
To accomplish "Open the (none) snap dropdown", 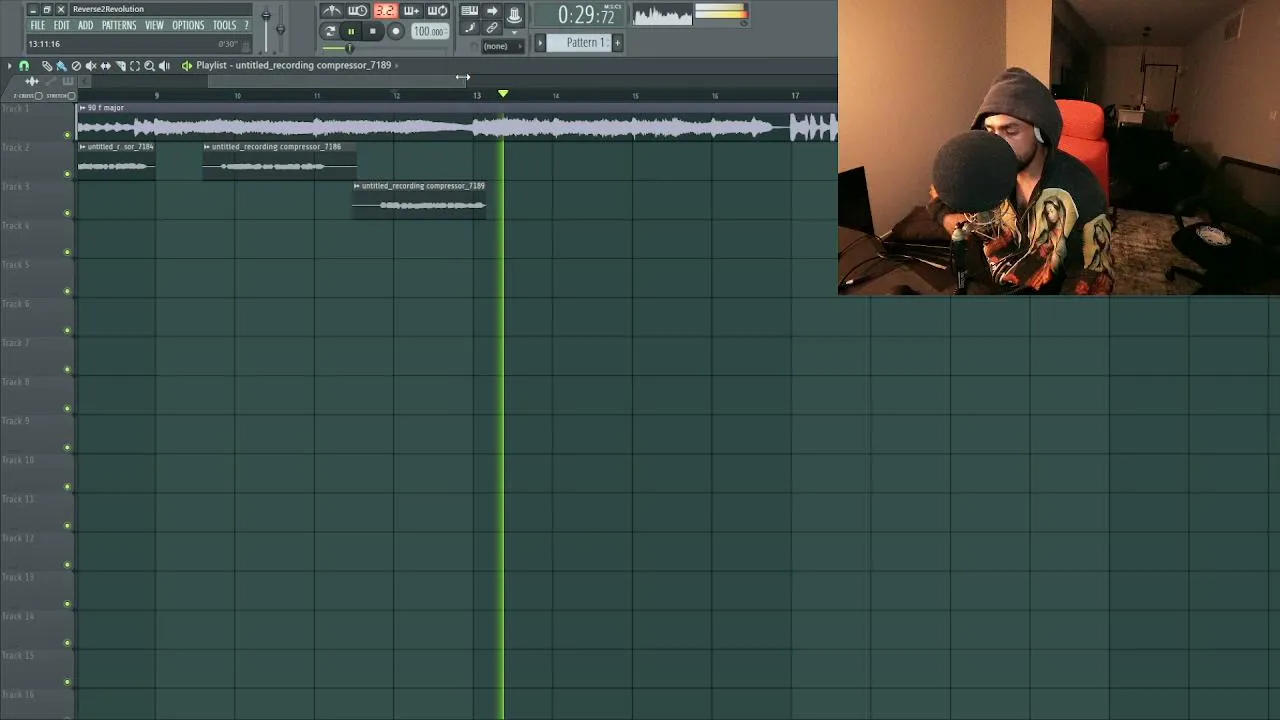I will 503,46.
